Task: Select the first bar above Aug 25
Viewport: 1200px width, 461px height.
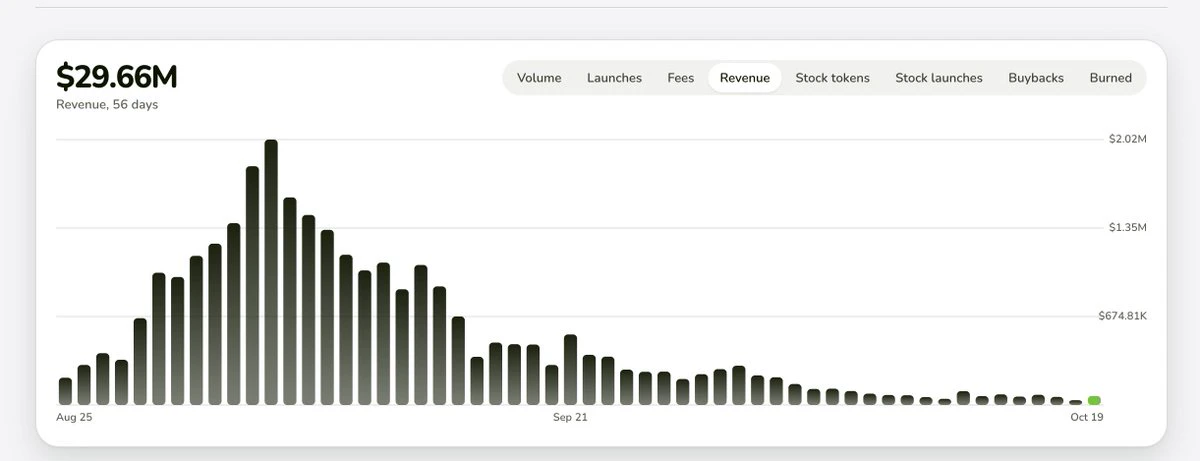Action: tap(65, 391)
